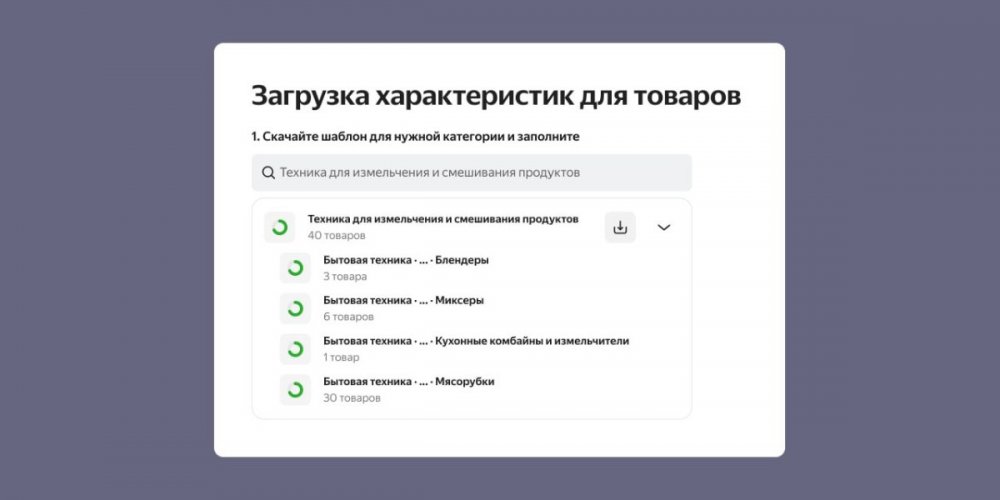Open the Блендеры subcategory
Image resolution: width=1000 pixels, height=500 pixels.
click(406, 260)
